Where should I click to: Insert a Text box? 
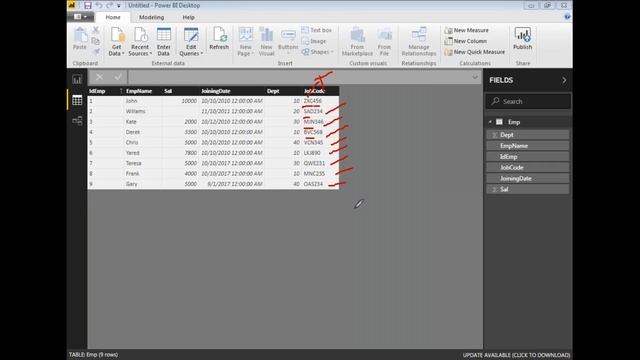(x=317, y=30)
